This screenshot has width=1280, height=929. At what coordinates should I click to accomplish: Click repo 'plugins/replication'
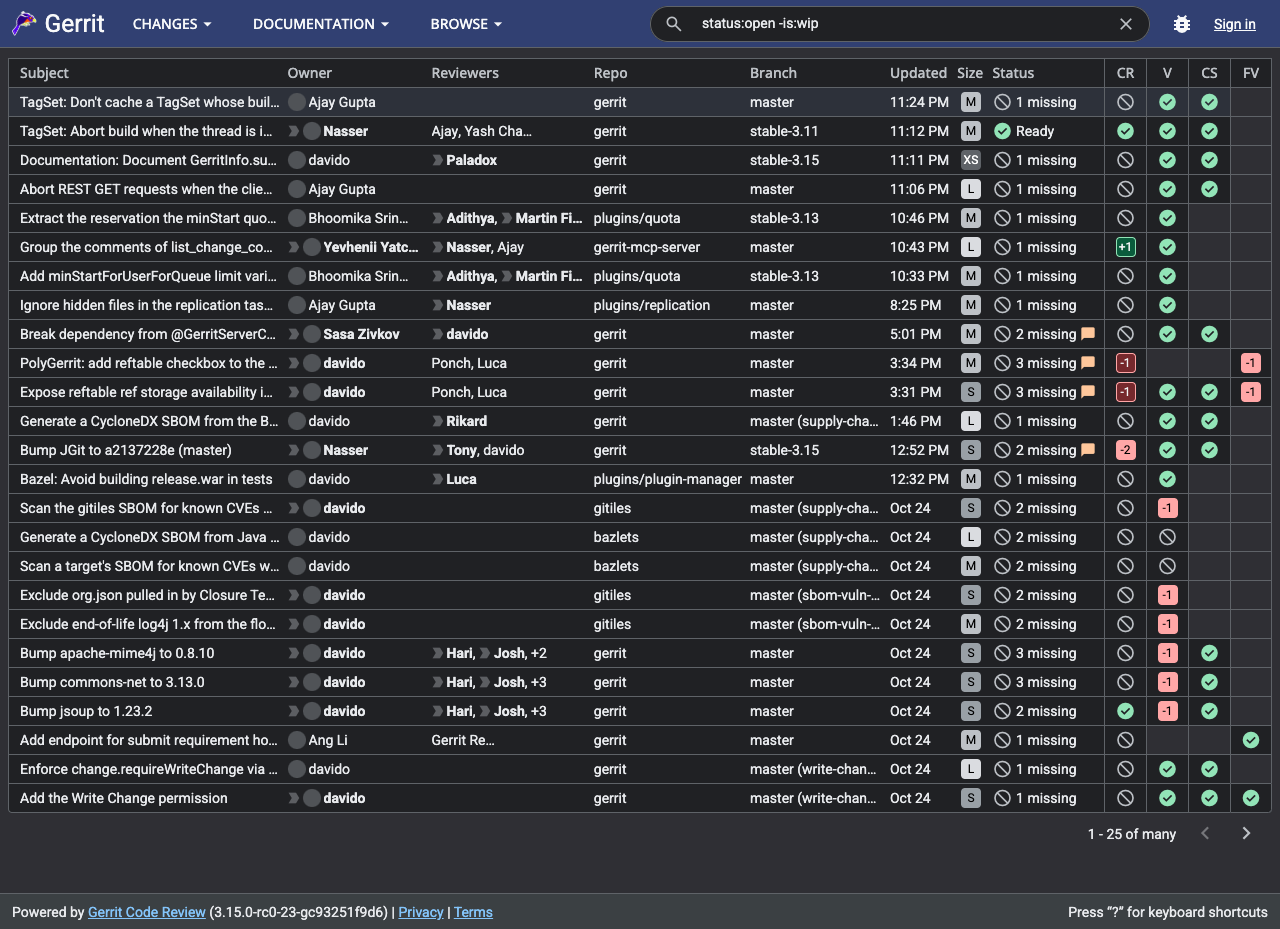tap(652, 305)
